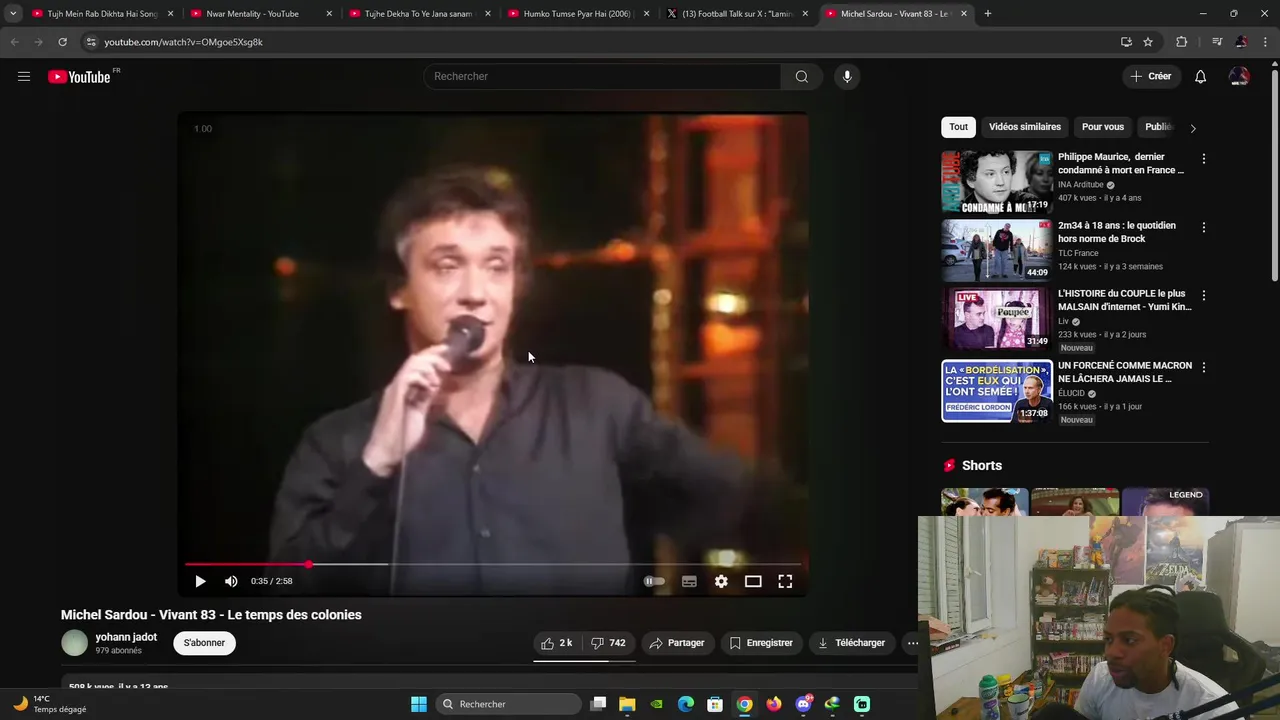Click the search magnifier button

pyautogui.click(x=801, y=77)
